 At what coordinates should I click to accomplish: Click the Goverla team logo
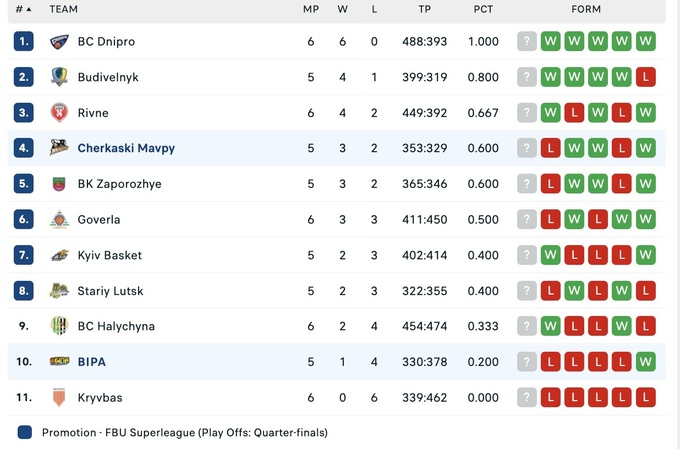(x=59, y=220)
